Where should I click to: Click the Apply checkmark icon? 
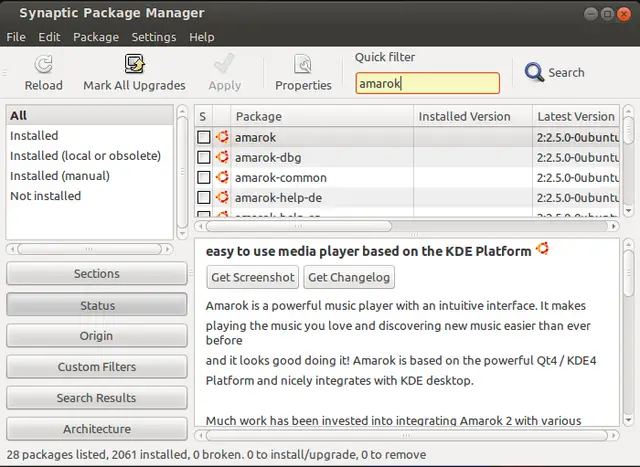224,64
